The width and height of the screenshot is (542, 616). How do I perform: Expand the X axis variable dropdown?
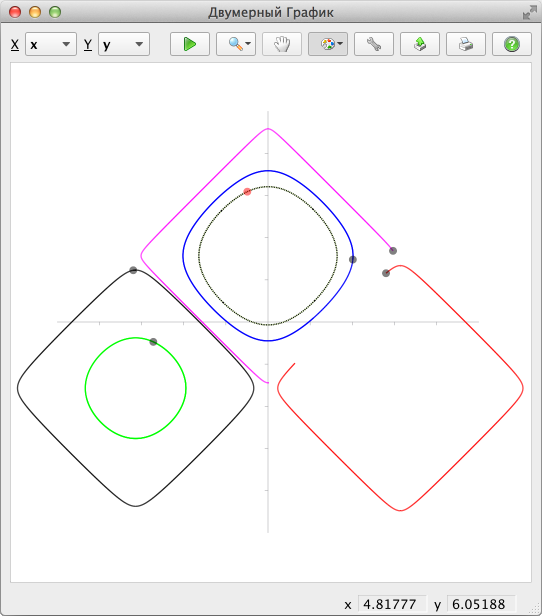coord(51,44)
